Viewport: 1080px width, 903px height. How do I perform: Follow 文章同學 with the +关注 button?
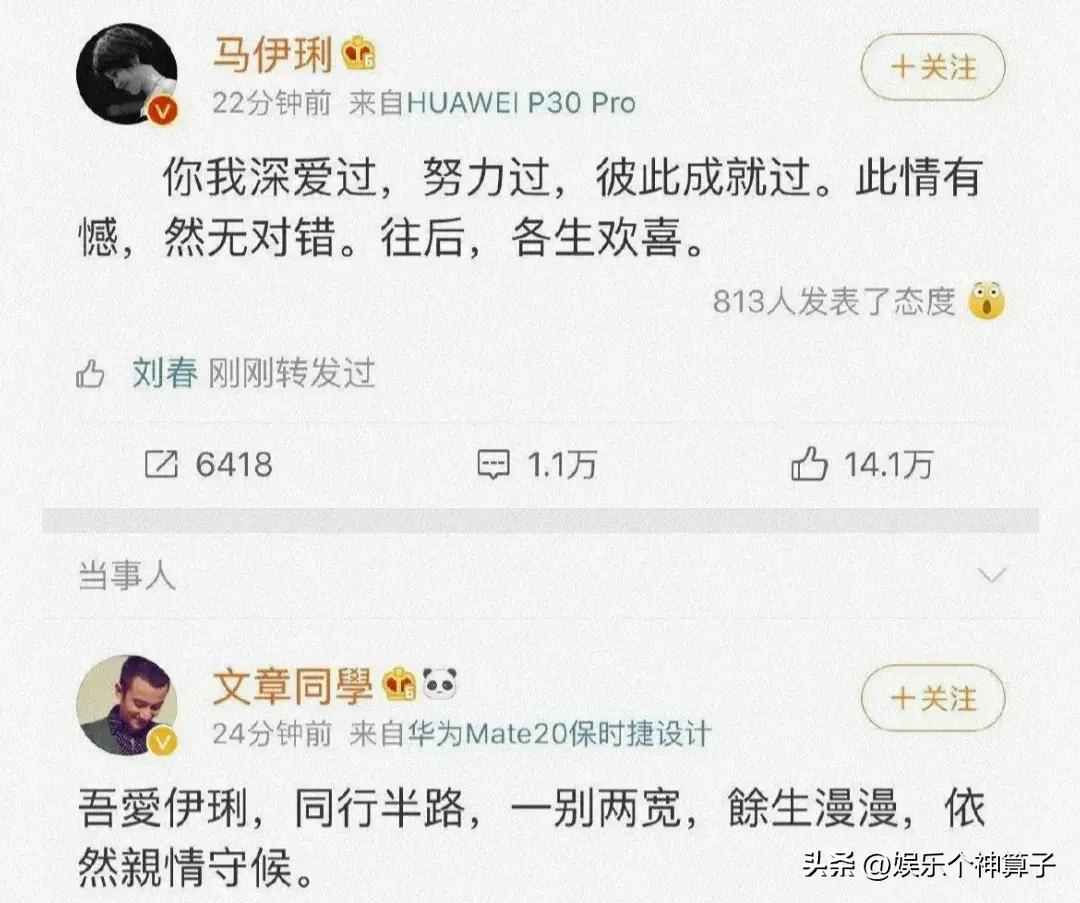tap(933, 698)
